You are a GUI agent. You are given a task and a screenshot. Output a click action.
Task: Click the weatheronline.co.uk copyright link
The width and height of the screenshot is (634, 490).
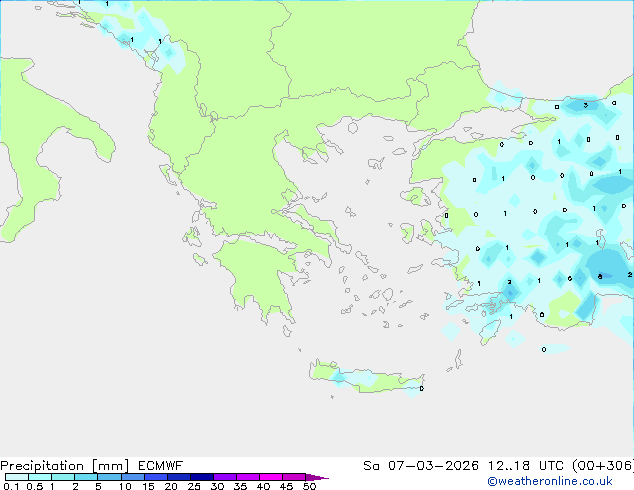point(549,481)
